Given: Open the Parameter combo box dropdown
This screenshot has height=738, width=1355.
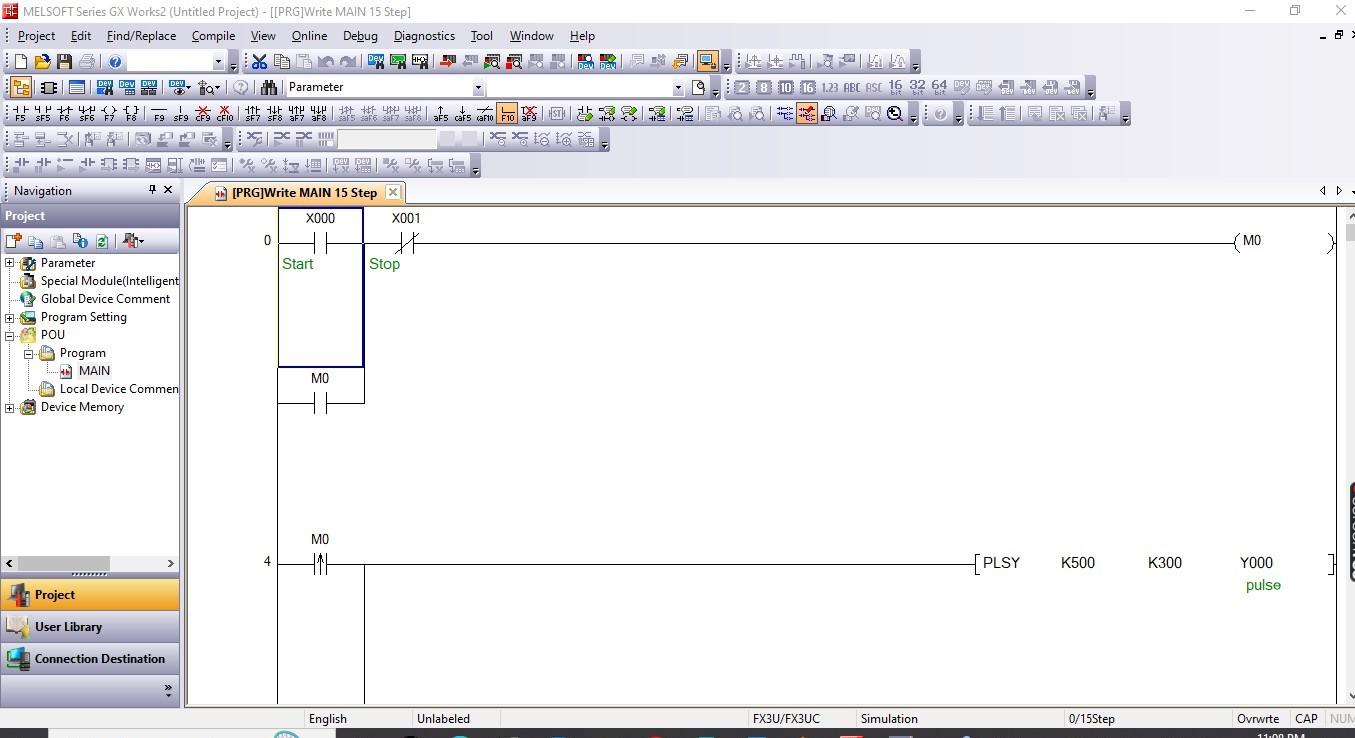Looking at the screenshot, I should [x=478, y=88].
